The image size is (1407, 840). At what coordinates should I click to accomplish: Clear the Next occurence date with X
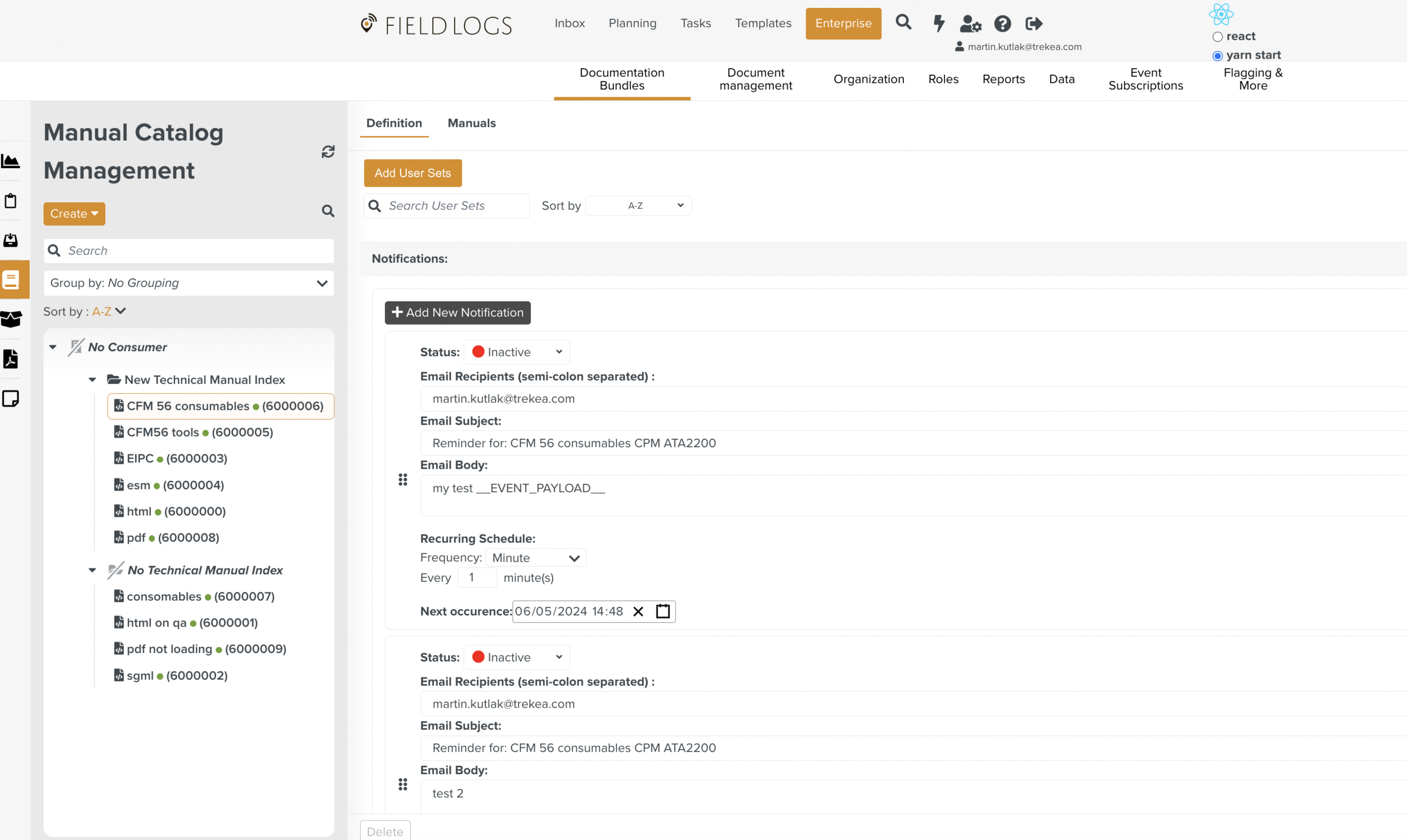(638, 612)
